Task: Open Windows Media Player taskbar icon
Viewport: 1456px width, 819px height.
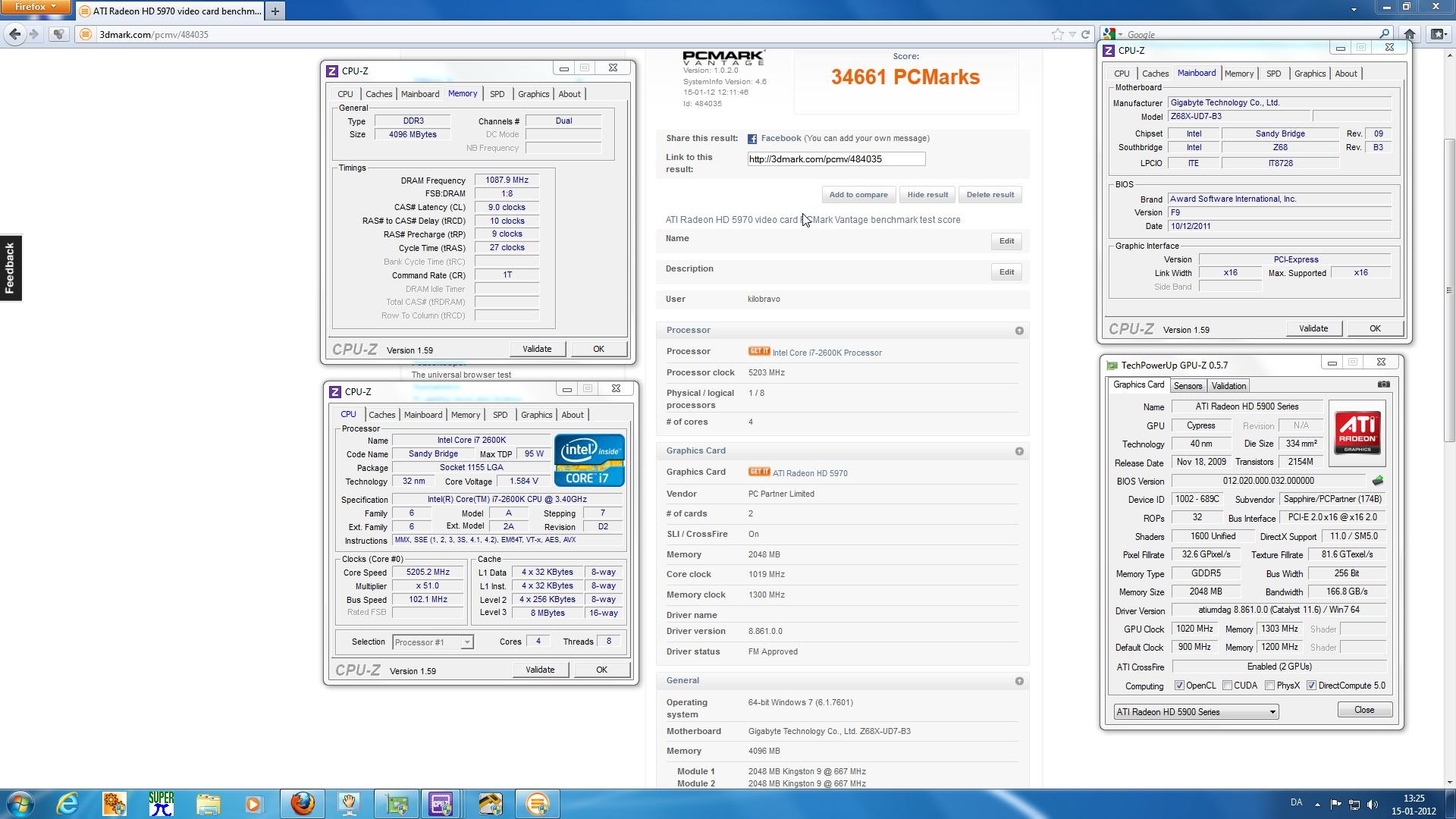Action: [x=254, y=804]
